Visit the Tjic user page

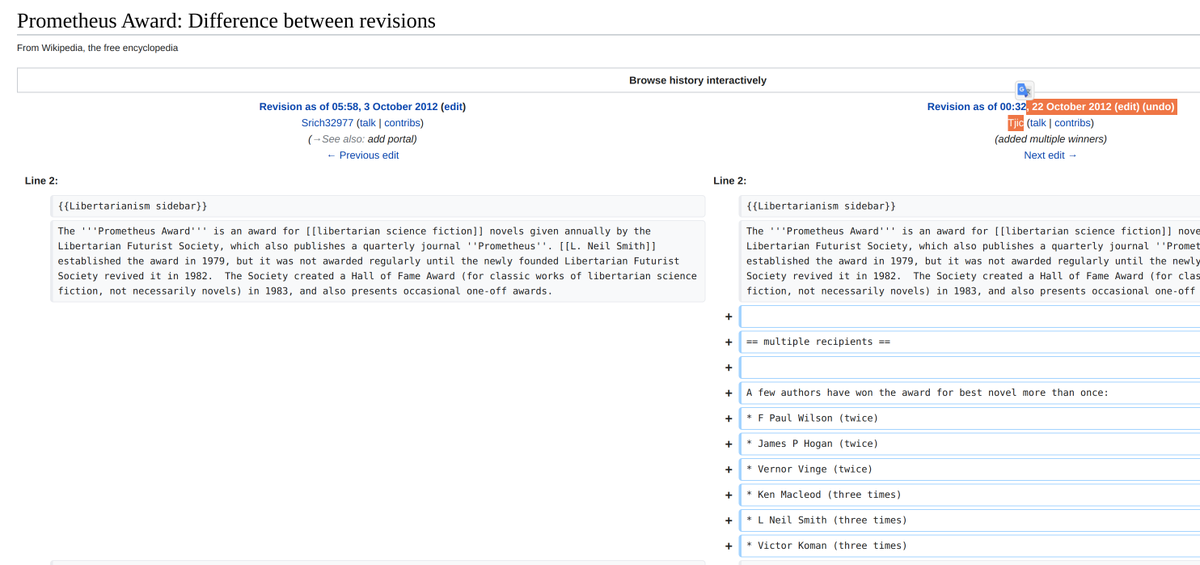[x=1015, y=122]
